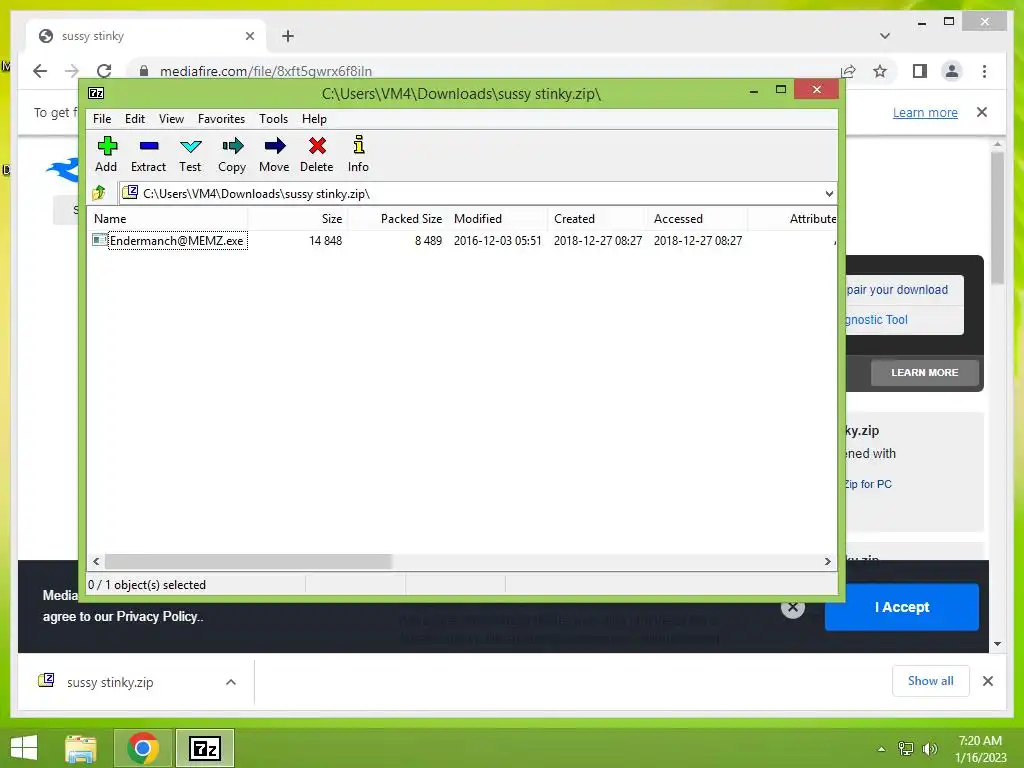
Task: Close the Chrome downloads bar
Action: pyautogui.click(x=988, y=681)
